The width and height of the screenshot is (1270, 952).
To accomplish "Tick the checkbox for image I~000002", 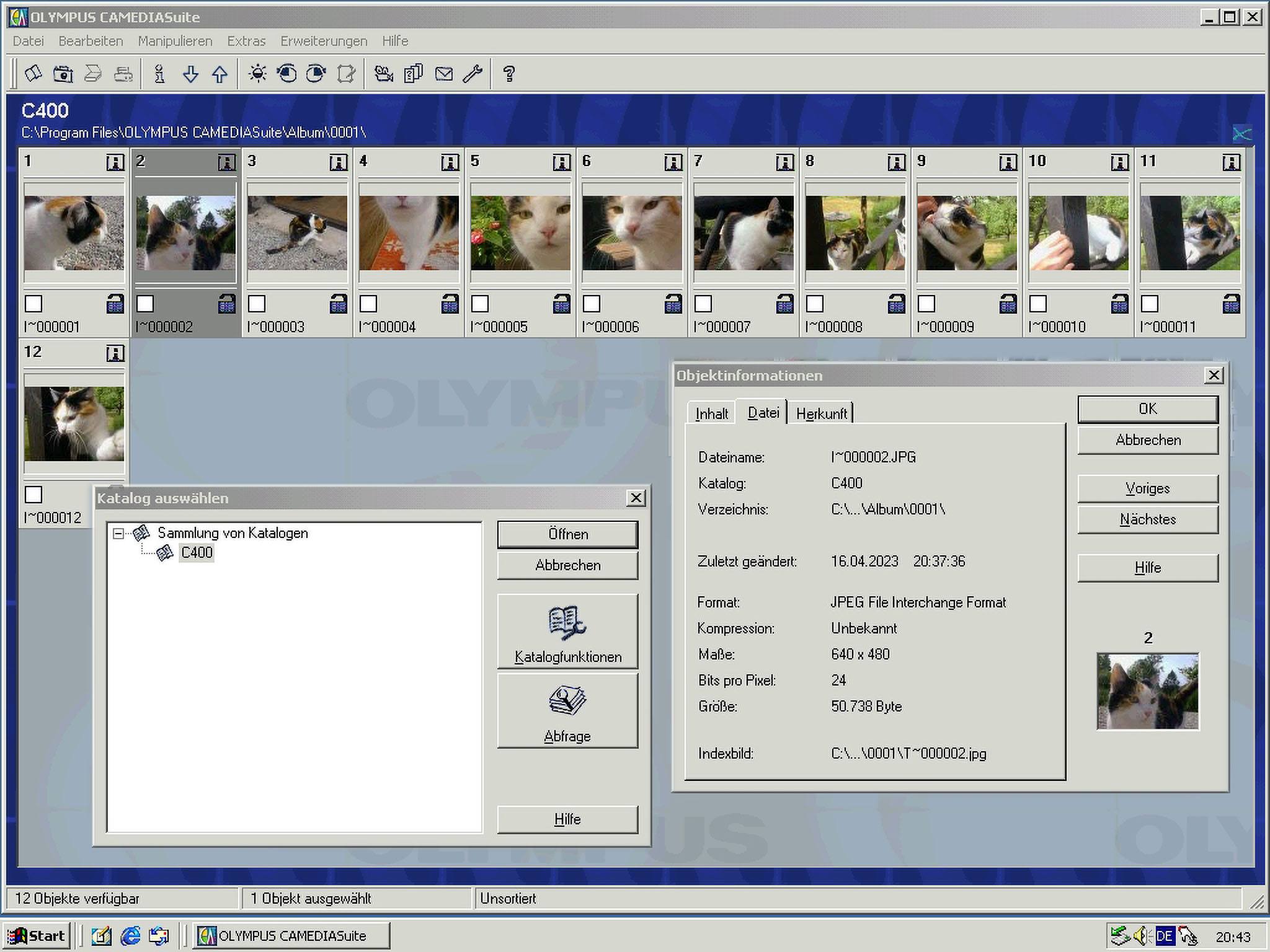I will tap(145, 304).
